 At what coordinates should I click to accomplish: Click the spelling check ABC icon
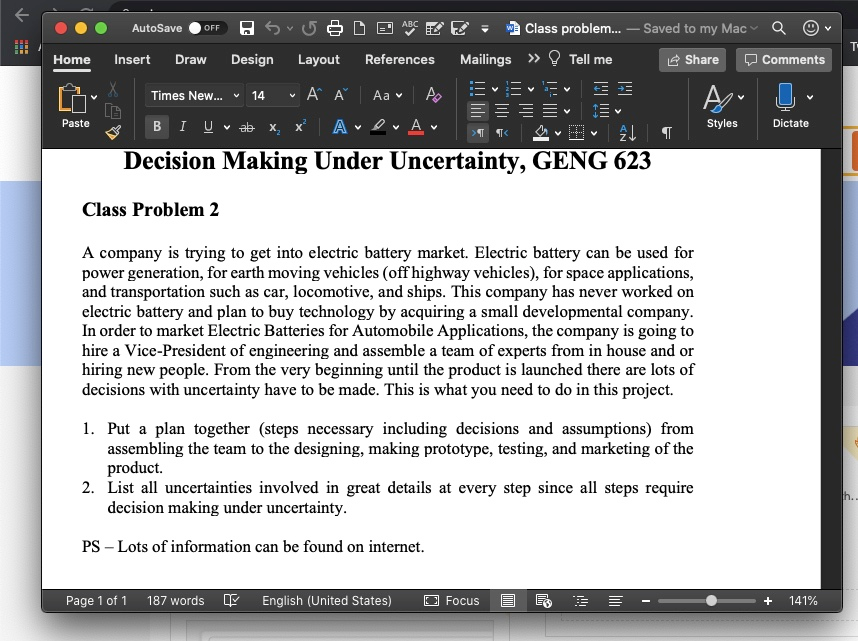click(409, 28)
